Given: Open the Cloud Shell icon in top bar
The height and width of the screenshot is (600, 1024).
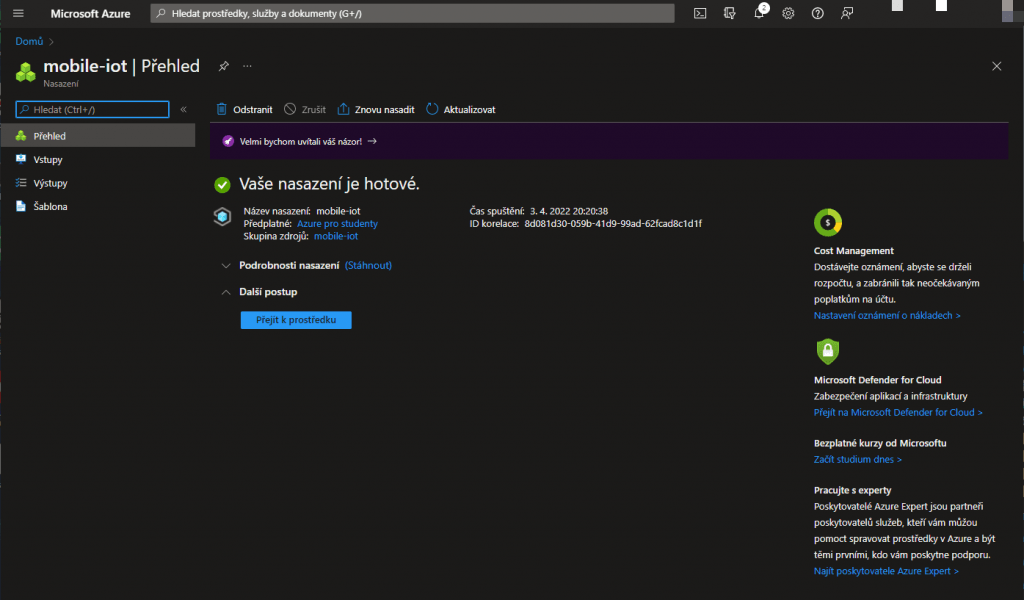Looking at the screenshot, I should pos(701,13).
